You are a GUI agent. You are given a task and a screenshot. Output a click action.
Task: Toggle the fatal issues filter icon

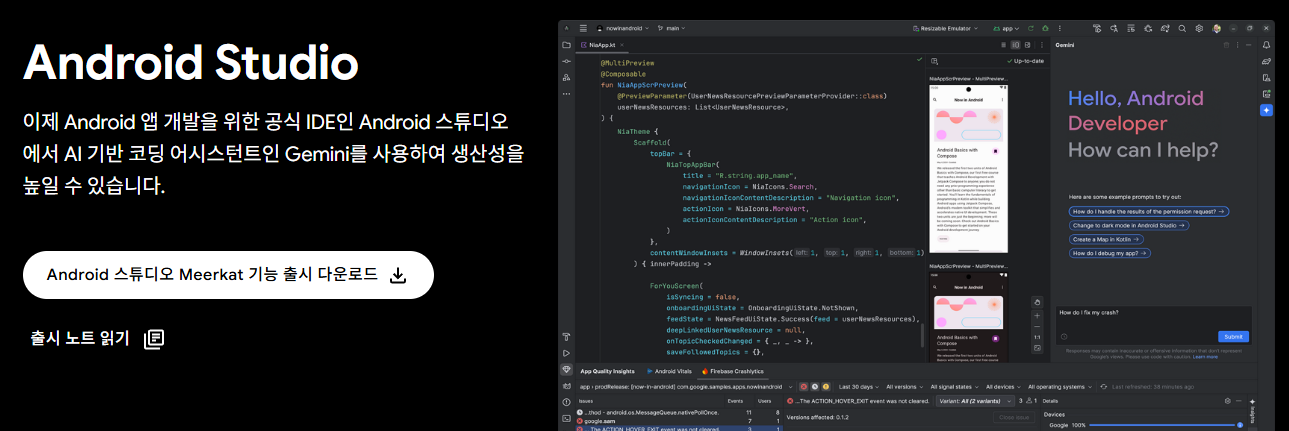coord(803,386)
